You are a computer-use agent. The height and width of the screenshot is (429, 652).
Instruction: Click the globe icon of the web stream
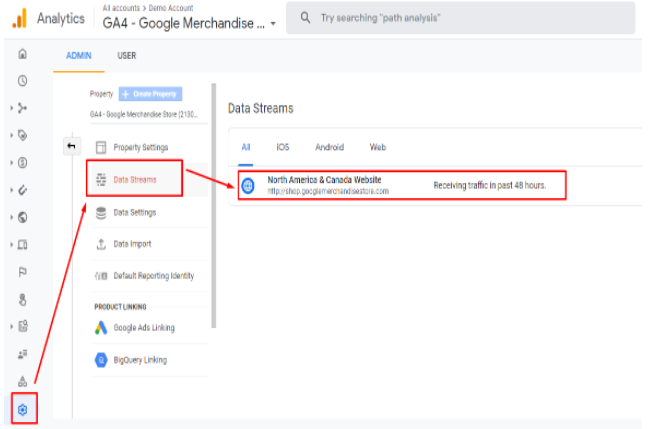(248, 185)
